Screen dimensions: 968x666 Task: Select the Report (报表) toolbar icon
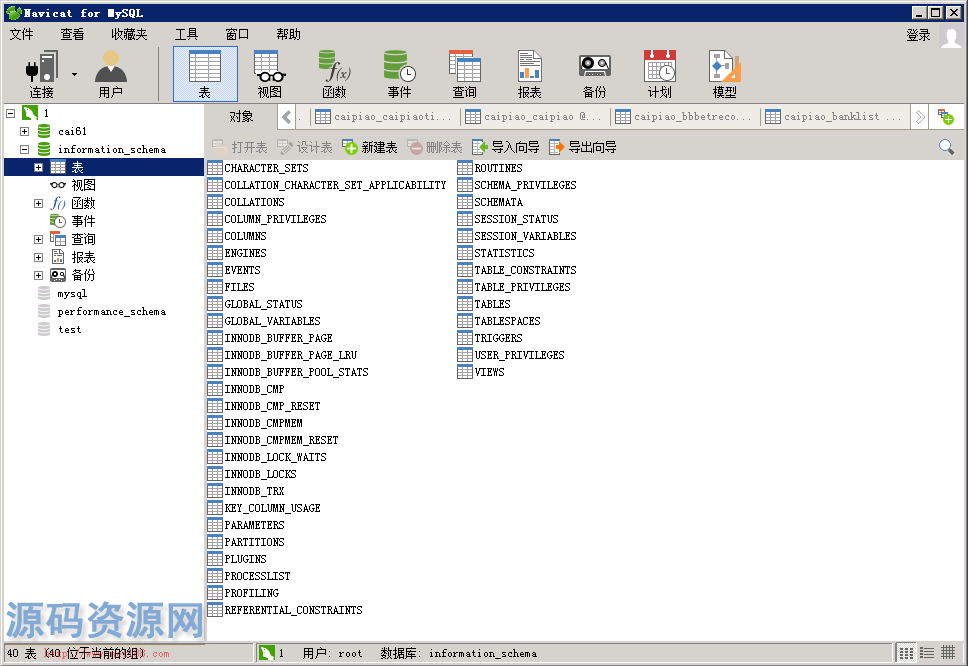coord(529,74)
